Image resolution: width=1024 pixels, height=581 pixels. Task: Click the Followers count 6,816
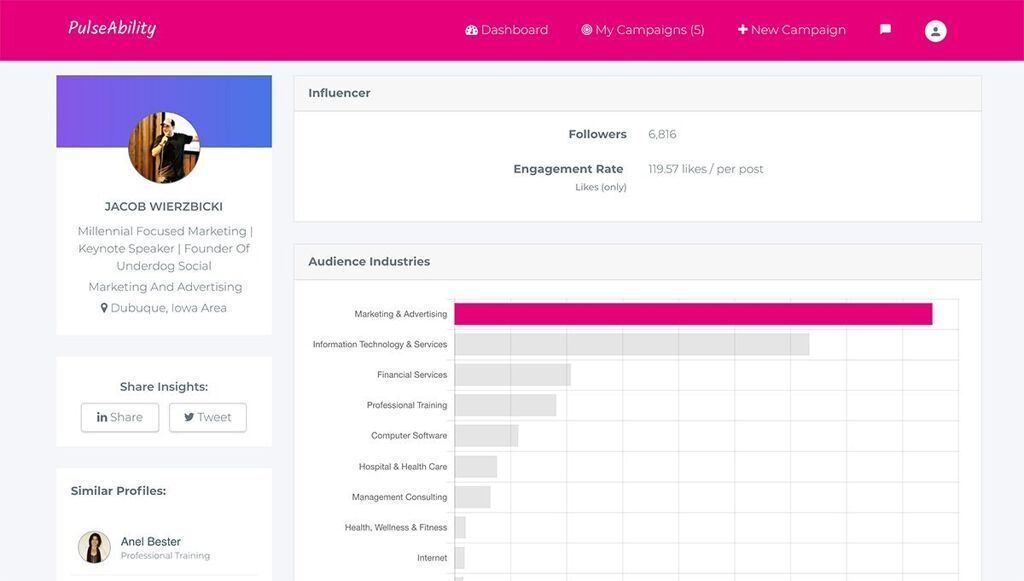click(x=662, y=134)
